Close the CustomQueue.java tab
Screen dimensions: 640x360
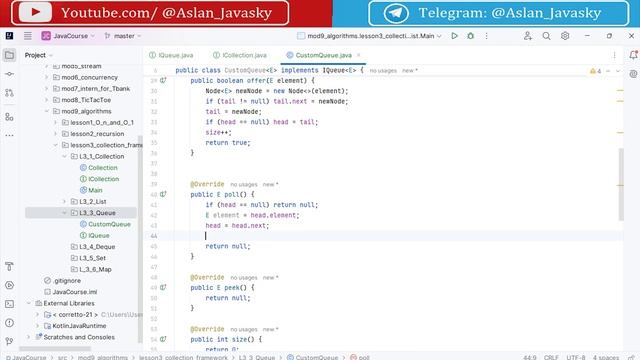(359, 55)
